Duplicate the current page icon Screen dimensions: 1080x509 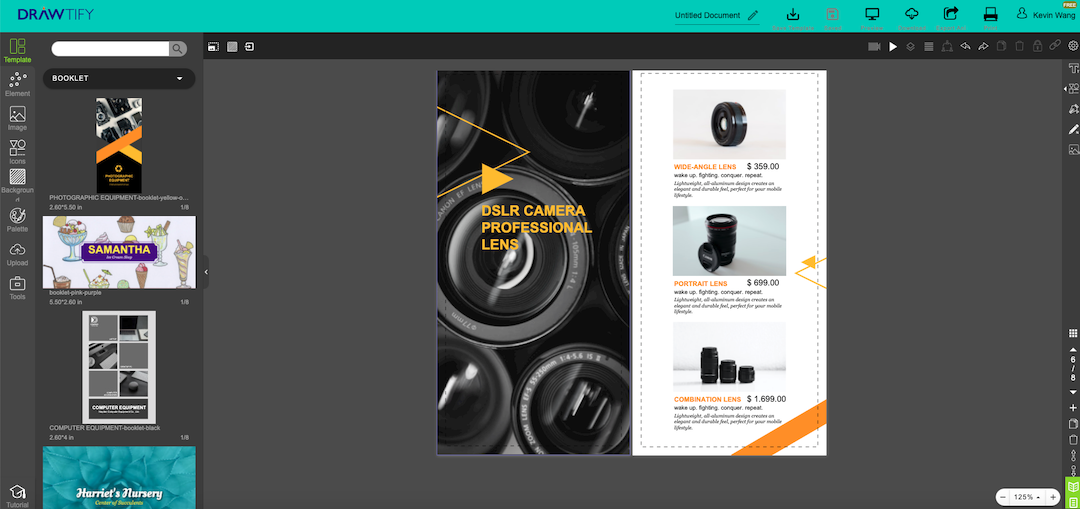(x=1072, y=424)
